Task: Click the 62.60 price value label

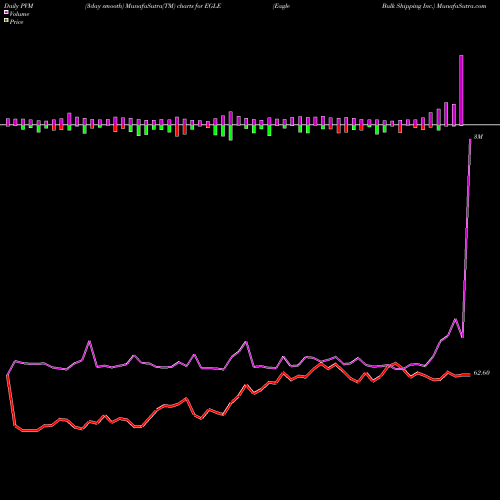Action: tap(482, 373)
